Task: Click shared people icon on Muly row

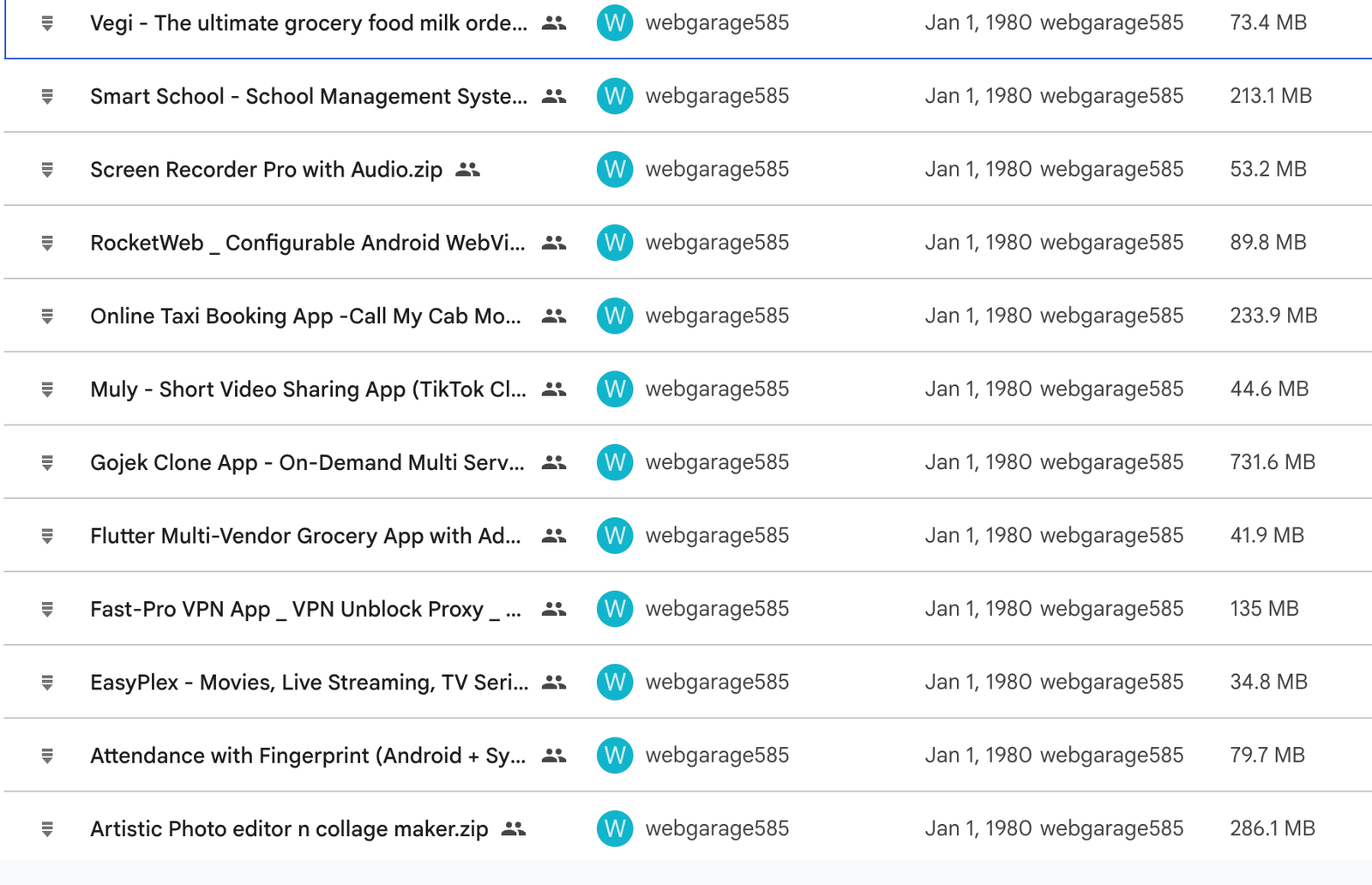Action: [x=554, y=389]
